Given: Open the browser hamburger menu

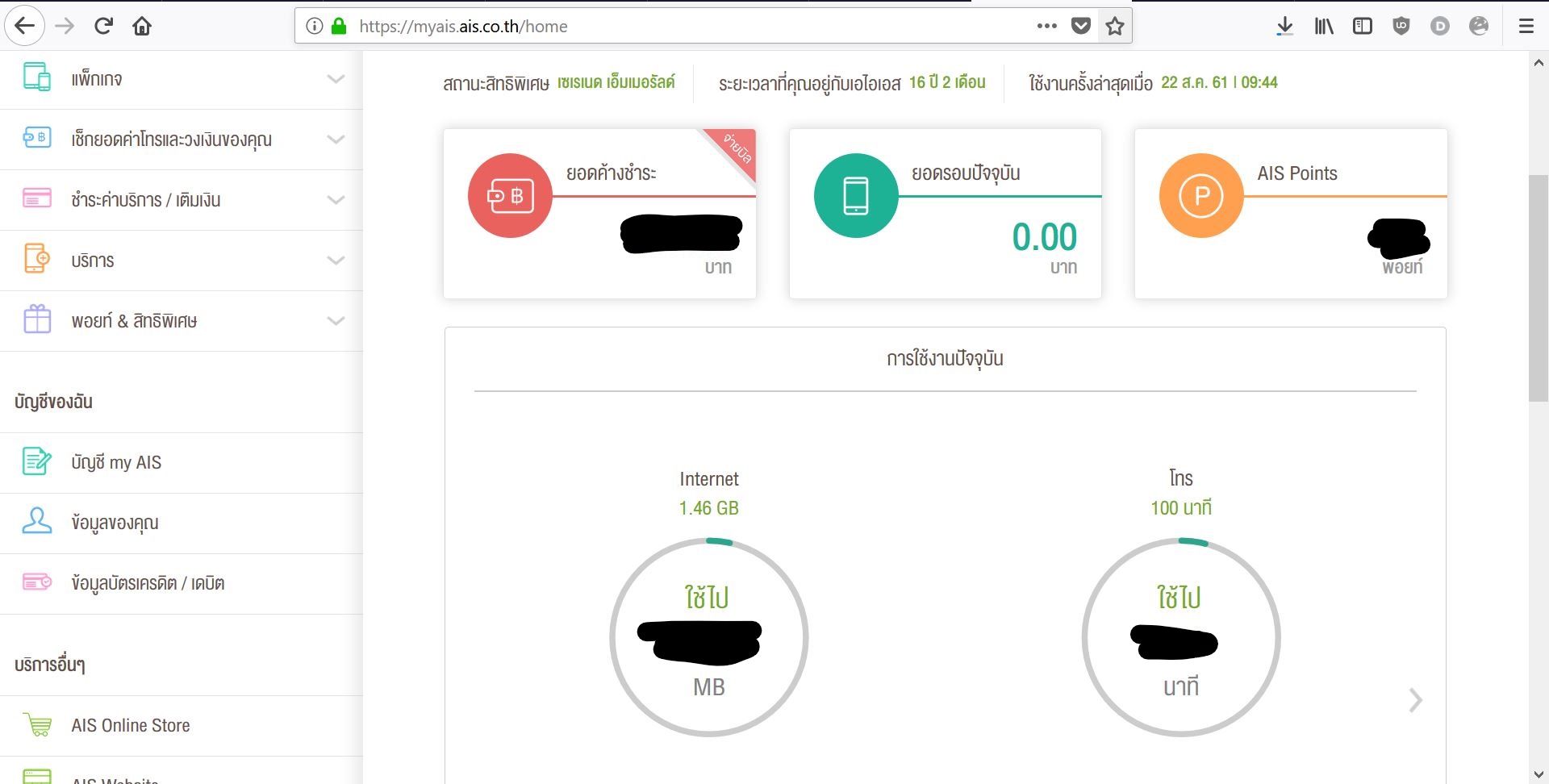Looking at the screenshot, I should (1526, 27).
